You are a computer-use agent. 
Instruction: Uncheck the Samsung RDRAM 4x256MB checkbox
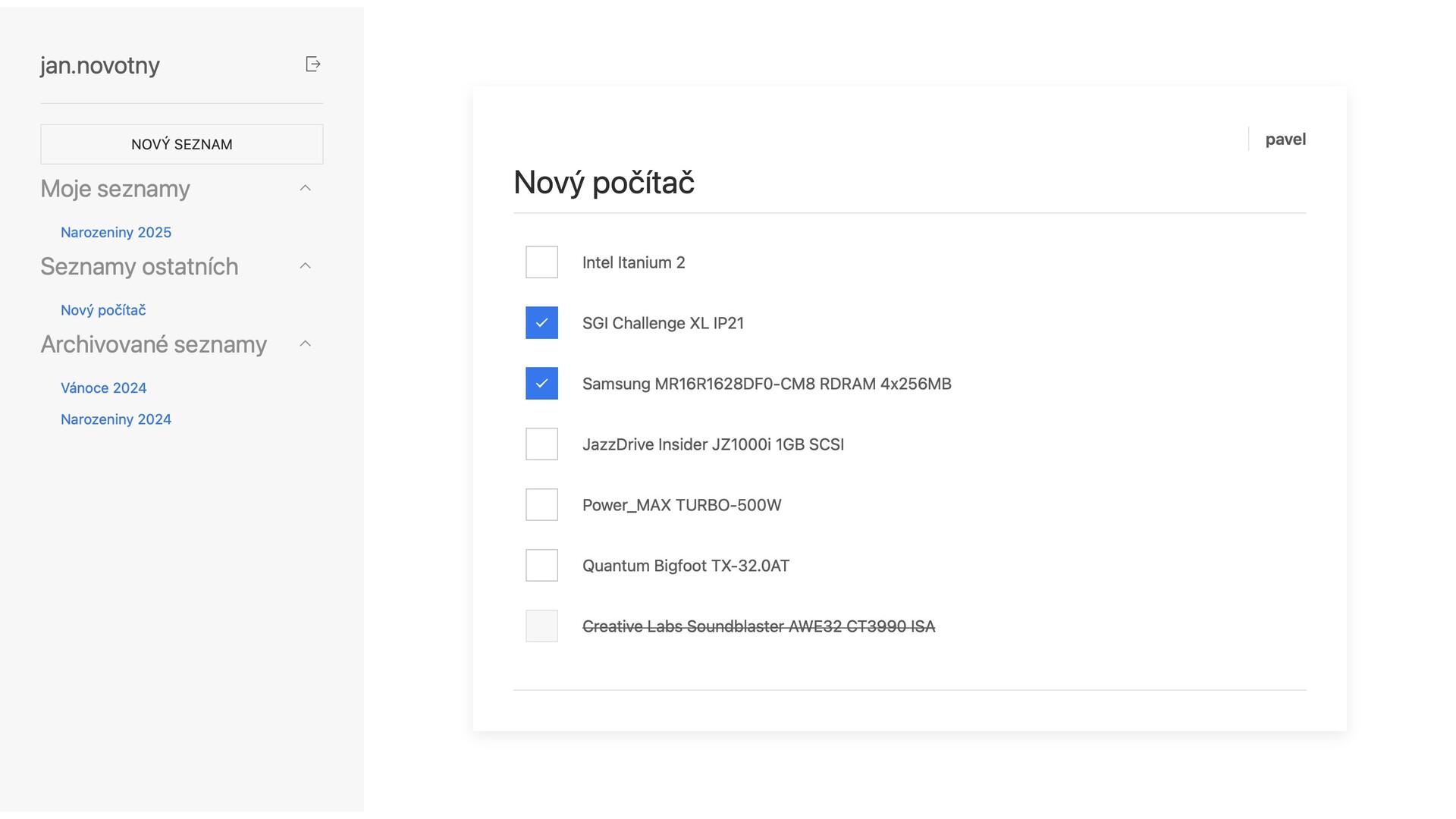(x=541, y=384)
